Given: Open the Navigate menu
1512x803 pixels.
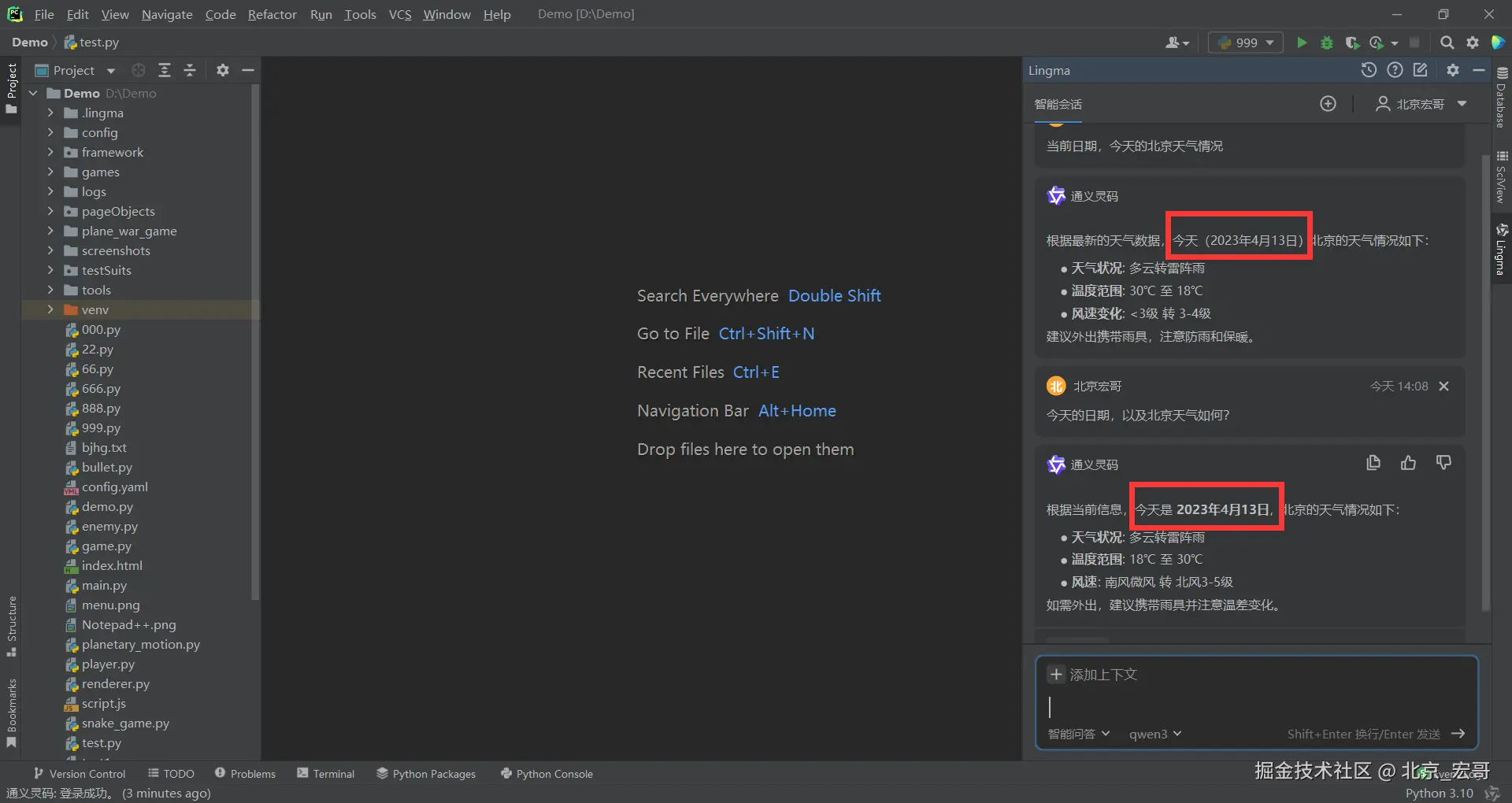Looking at the screenshot, I should (x=167, y=14).
